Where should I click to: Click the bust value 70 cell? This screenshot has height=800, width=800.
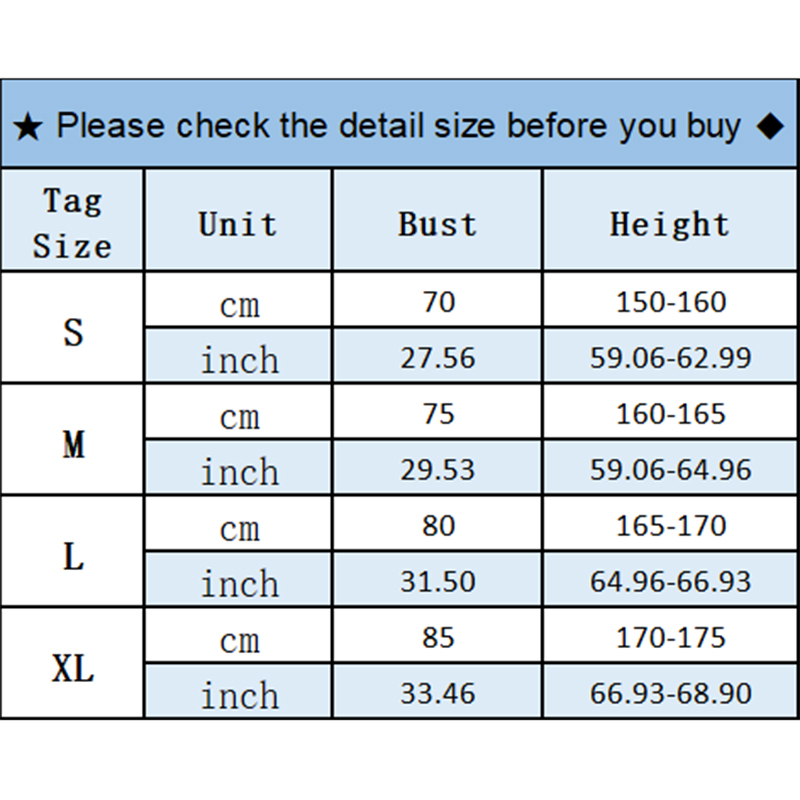[438, 301]
